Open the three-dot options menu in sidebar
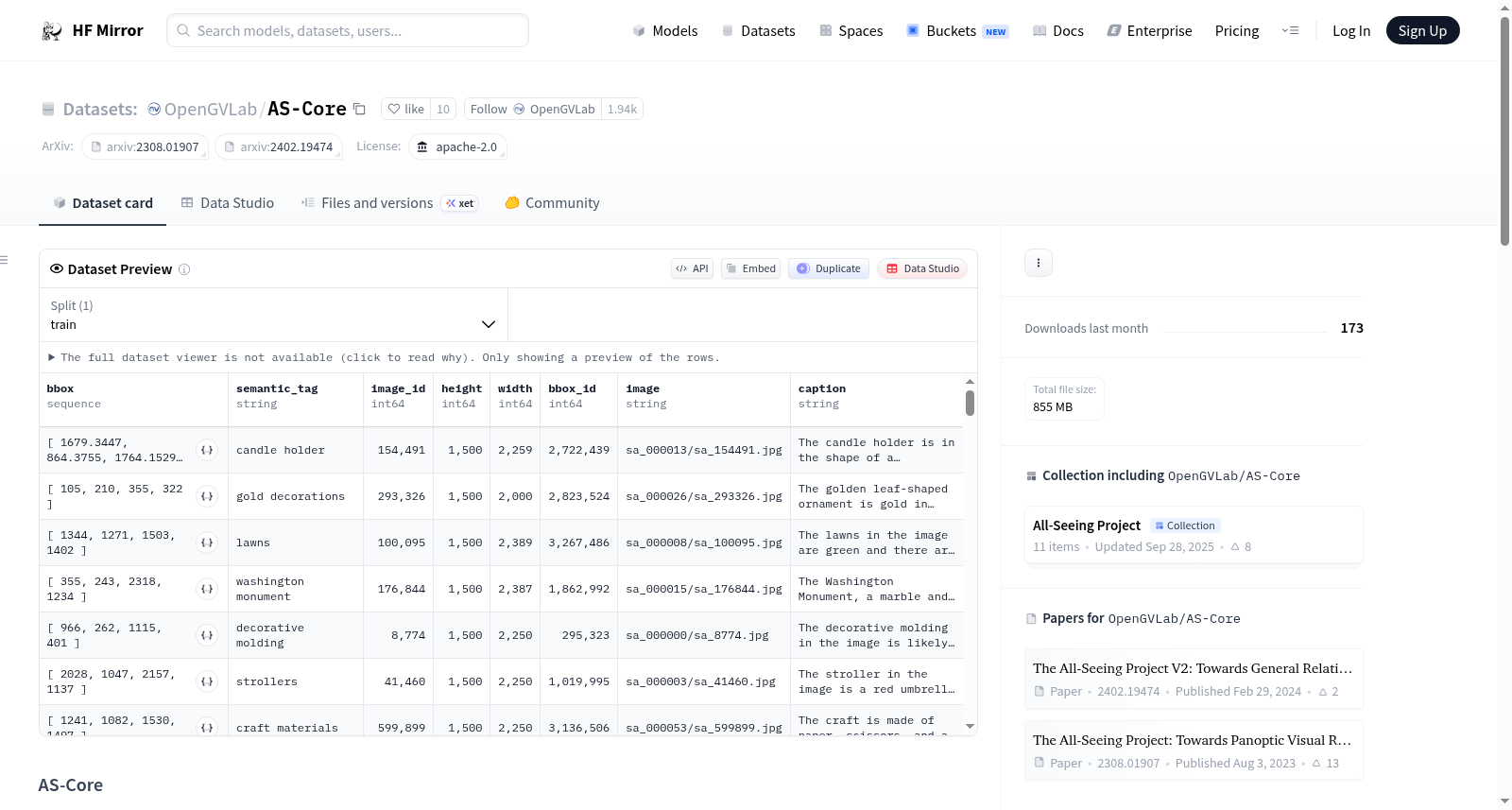 point(1039,263)
